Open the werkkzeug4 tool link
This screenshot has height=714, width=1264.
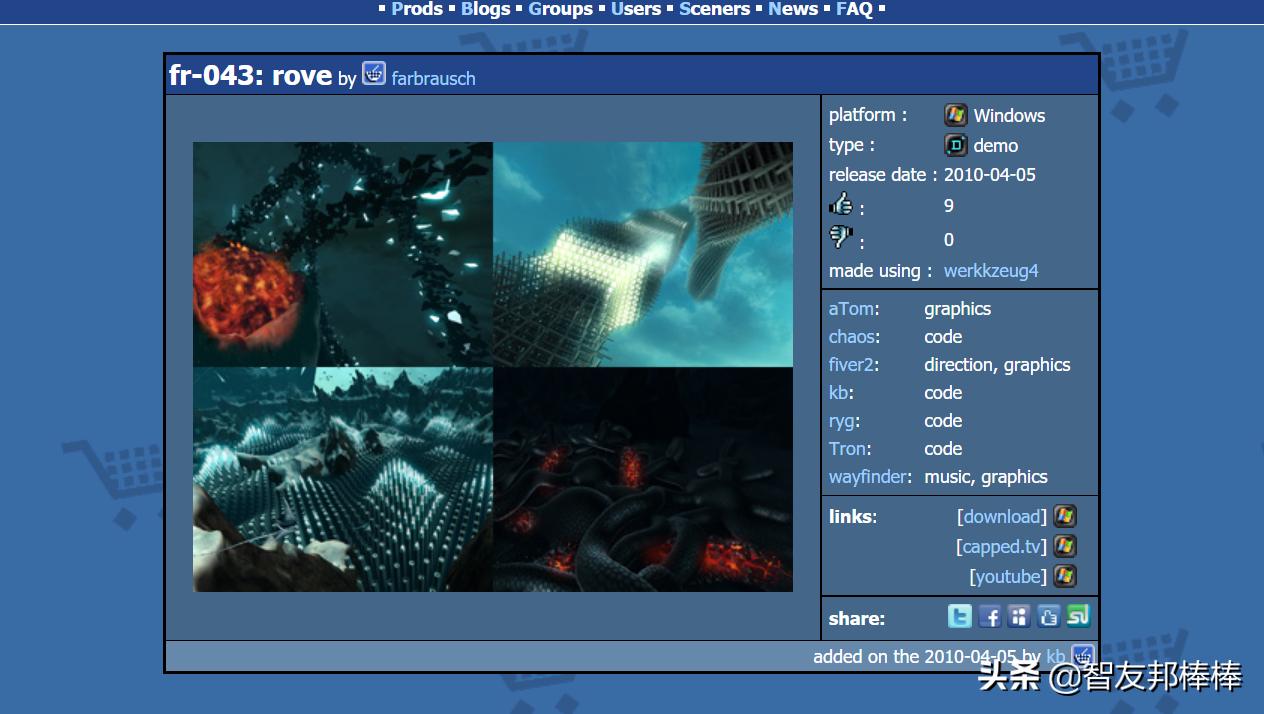[x=991, y=271]
